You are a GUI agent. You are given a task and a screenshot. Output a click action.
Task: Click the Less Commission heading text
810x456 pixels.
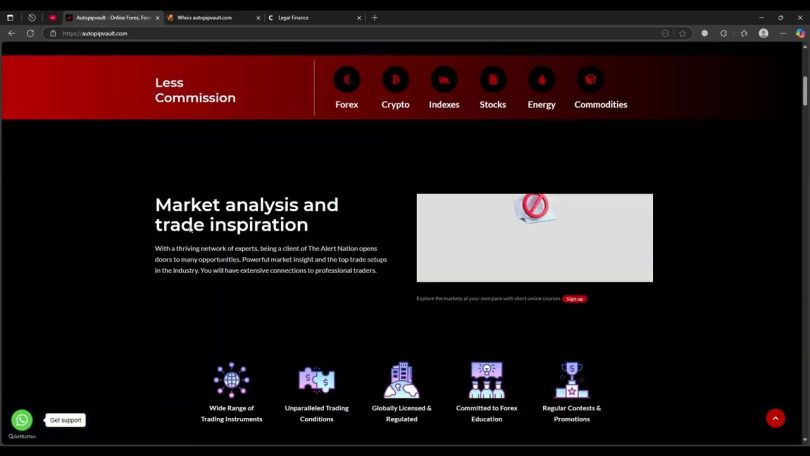tap(195, 90)
